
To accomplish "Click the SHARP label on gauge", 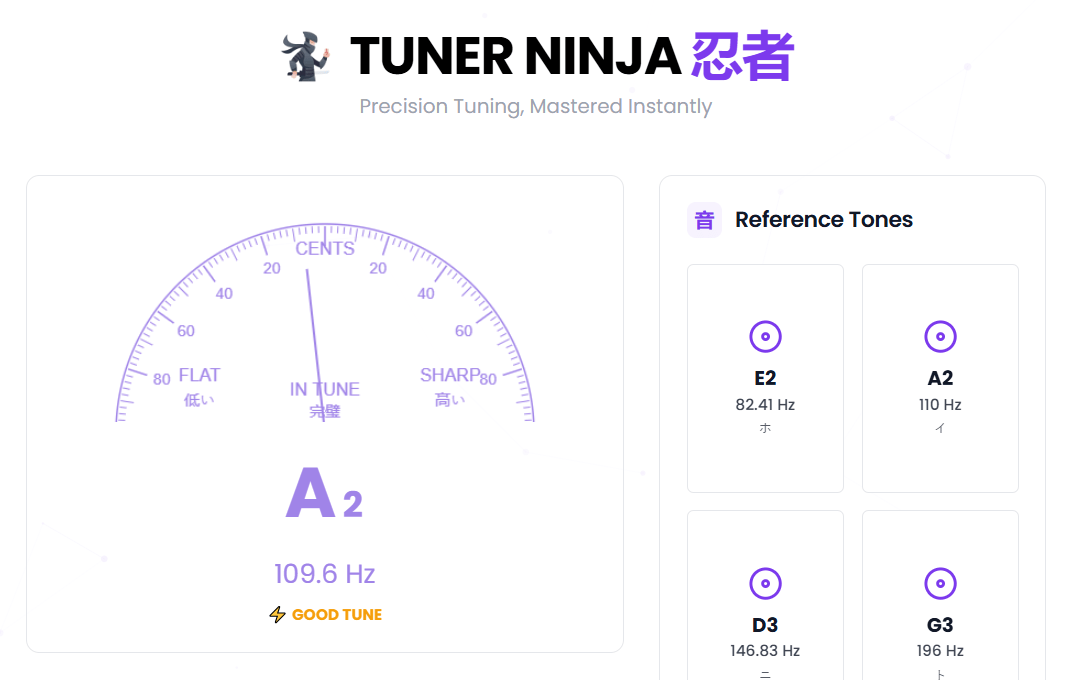I will click(x=450, y=375).
